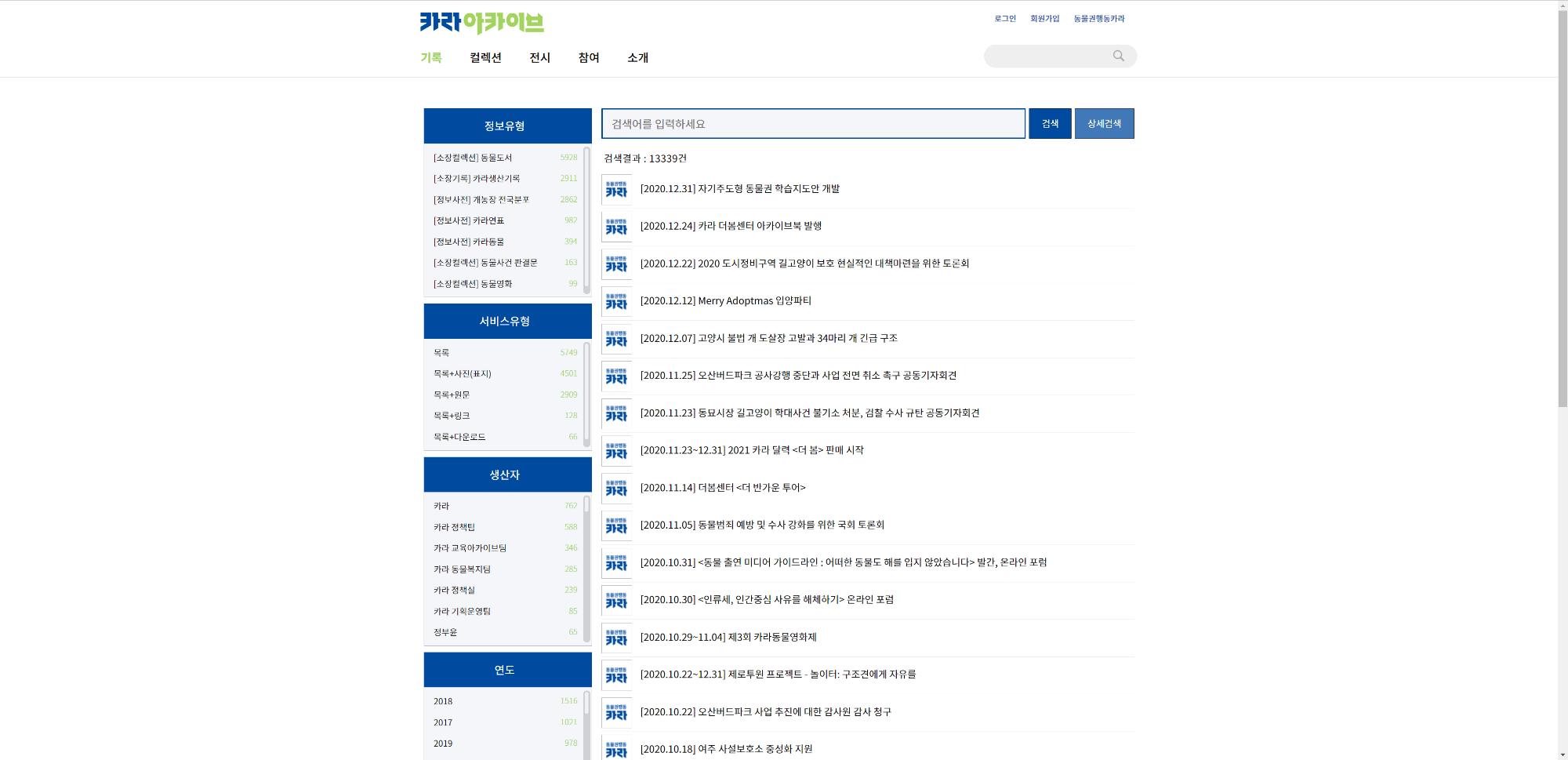Viewport: 1568px width, 760px height.
Task: Click the 검색어를 입력하세요 search field
Action: [813, 124]
